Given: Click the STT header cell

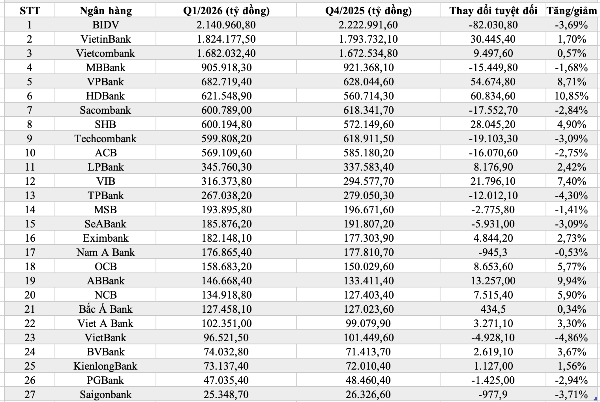Looking at the screenshot, I should 29,11.
